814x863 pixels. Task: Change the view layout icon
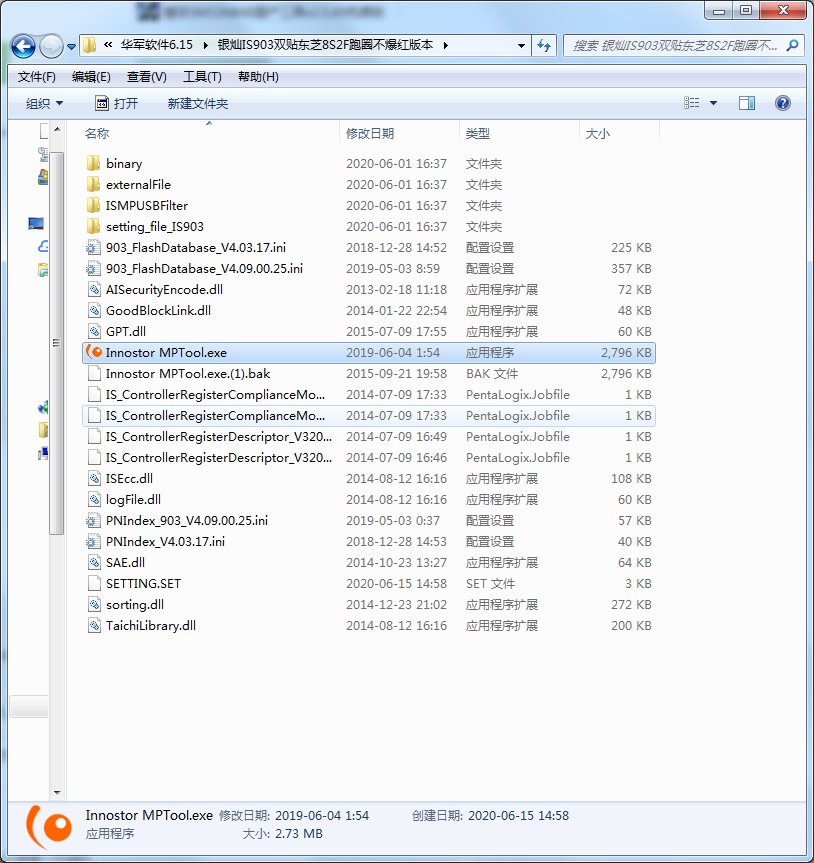(x=692, y=103)
